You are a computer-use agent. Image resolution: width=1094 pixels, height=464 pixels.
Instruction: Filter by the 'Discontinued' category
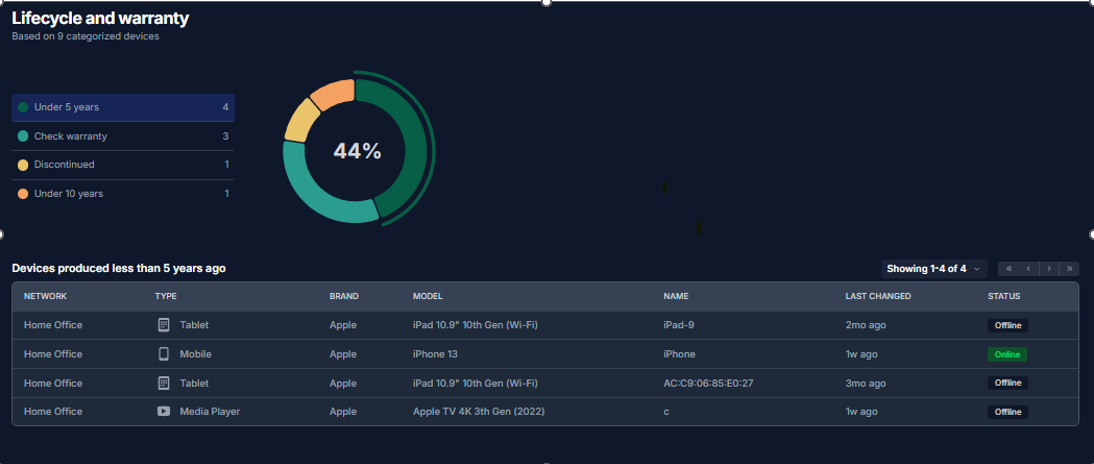coord(123,164)
